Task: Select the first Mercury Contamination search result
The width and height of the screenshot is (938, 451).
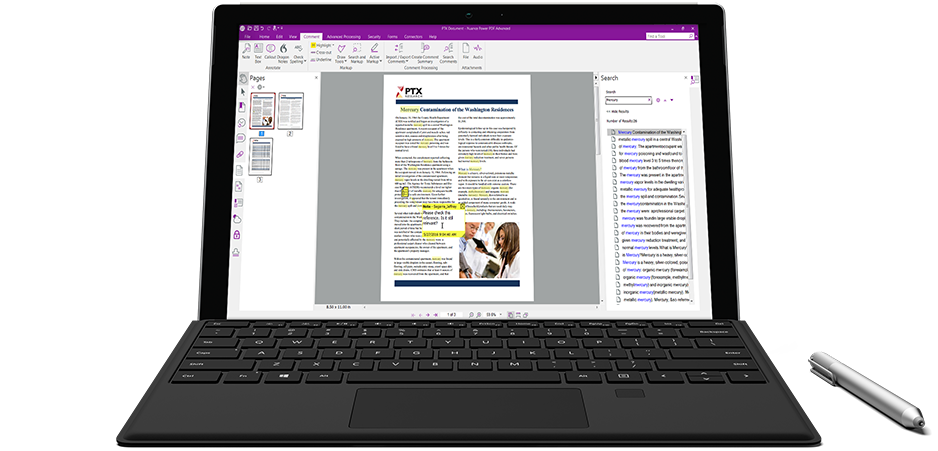Action: pyautogui.click(x=649, y=131)
